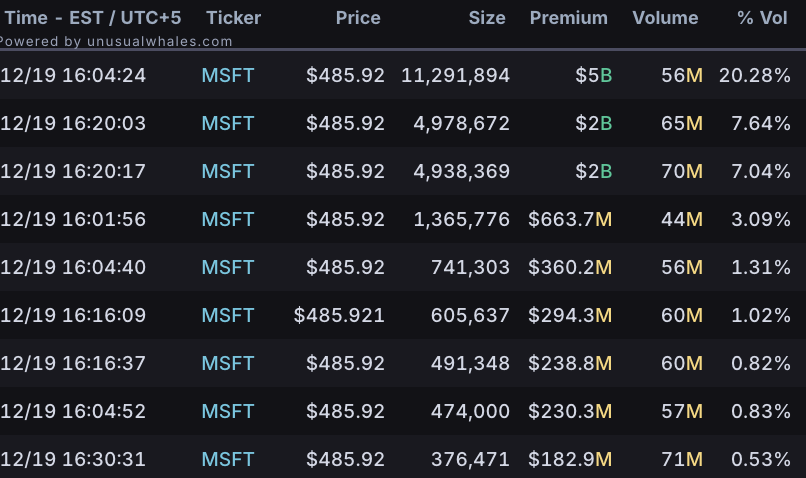Select the timestamp 12/19 16:04:40
Viewport: 806px width, 478px height.
tap(73, 267)
